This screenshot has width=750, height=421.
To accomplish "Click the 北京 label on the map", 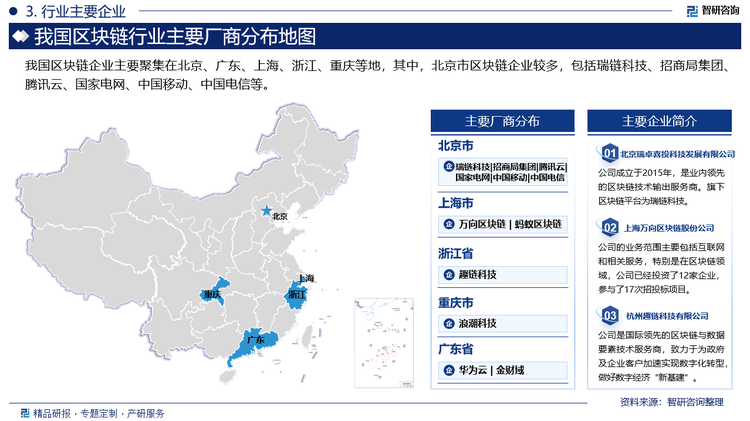I will click(280, 217).
